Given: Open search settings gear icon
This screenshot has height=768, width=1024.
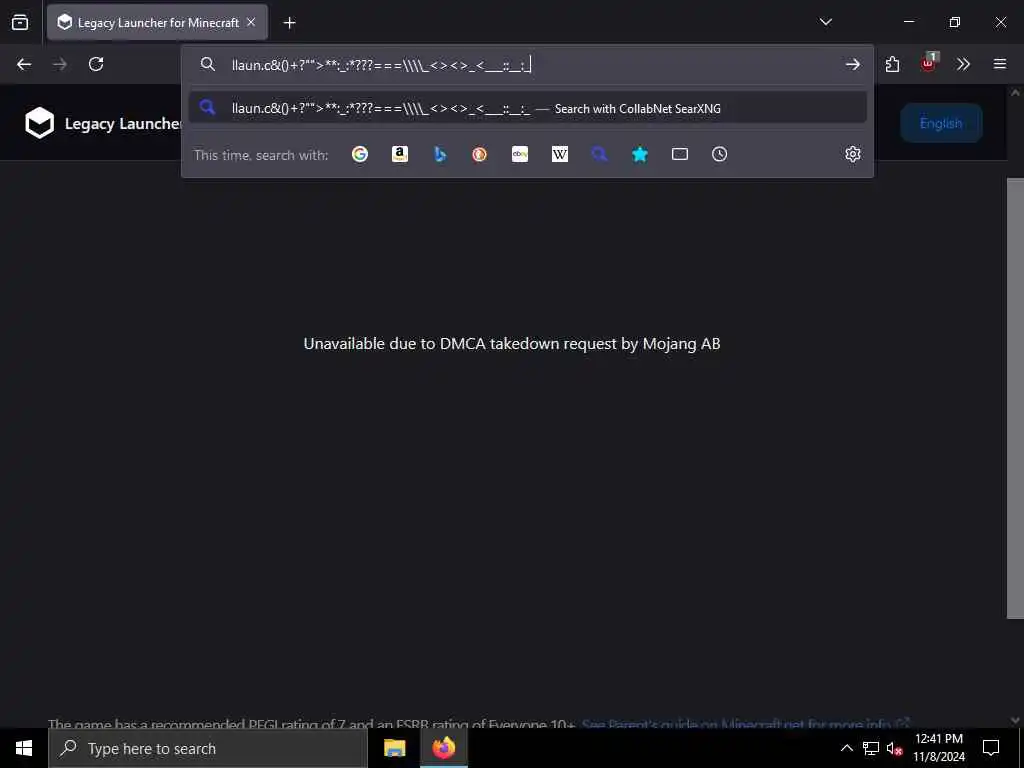Looking at the screenshot, I should pos(853,154).
